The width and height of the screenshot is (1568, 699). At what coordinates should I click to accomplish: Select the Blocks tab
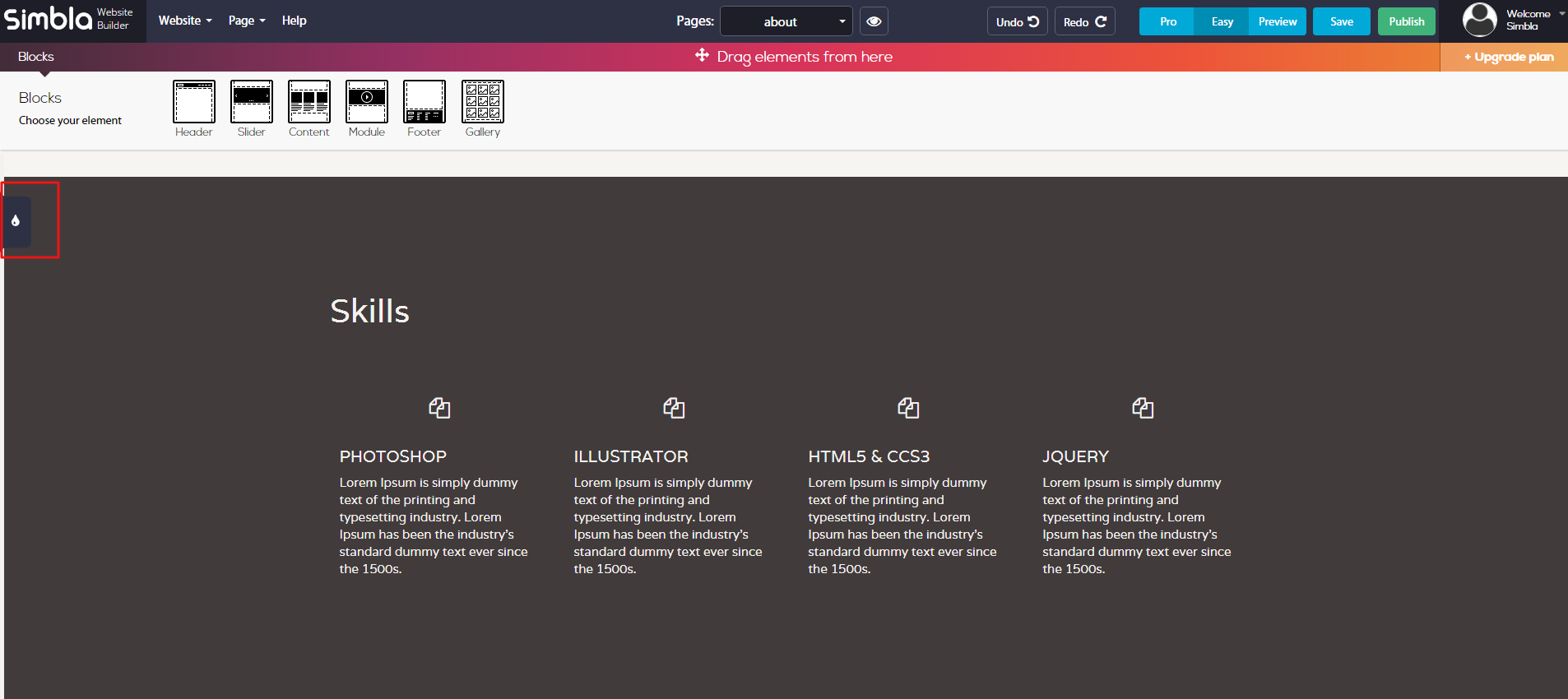coord(36,57)
